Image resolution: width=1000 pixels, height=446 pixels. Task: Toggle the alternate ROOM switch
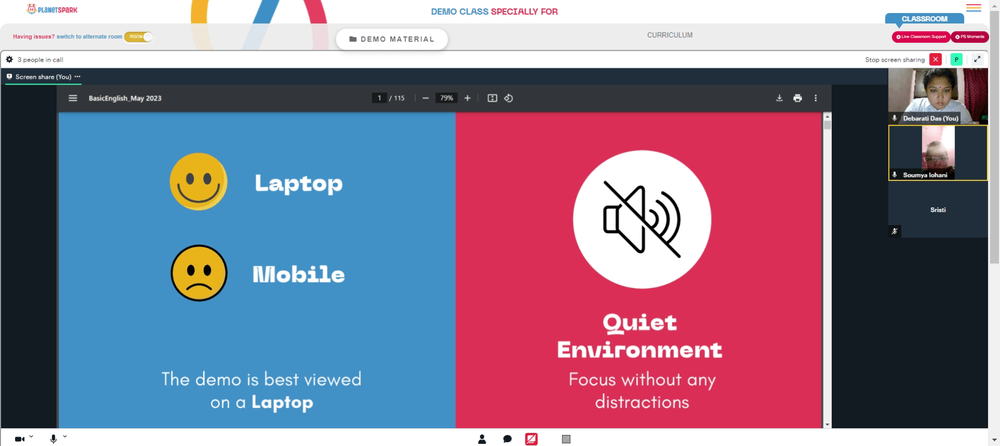[x=138, y=37]
